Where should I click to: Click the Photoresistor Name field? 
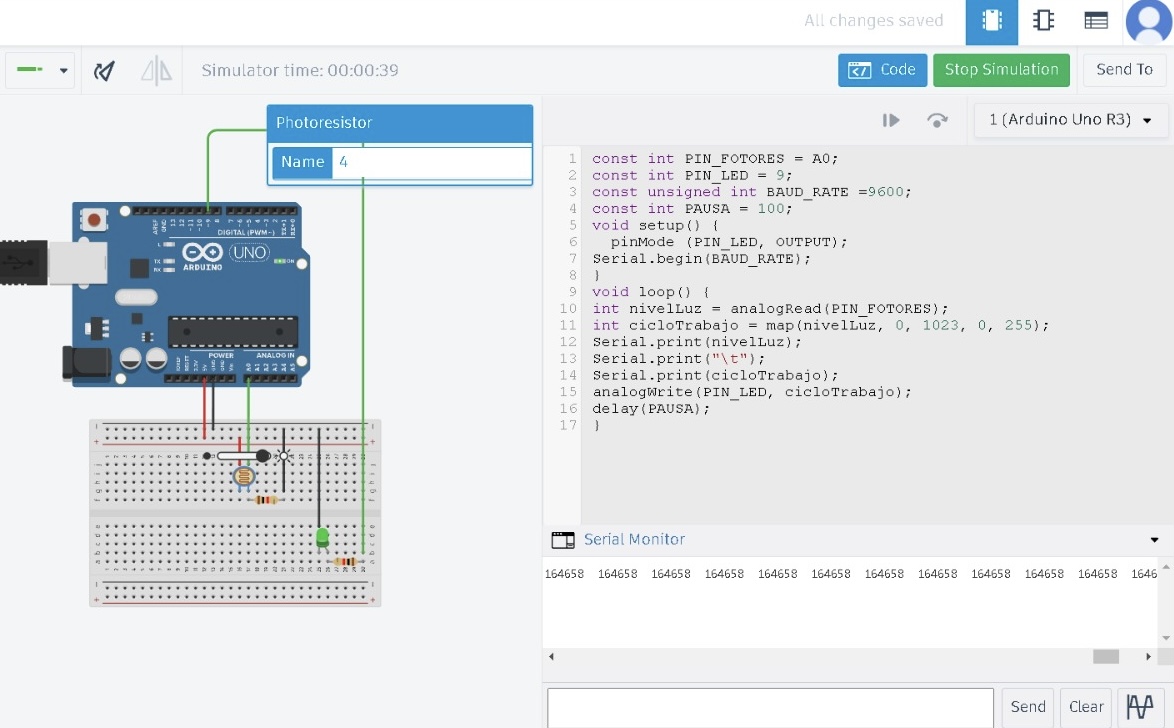[x=431, y=162]
